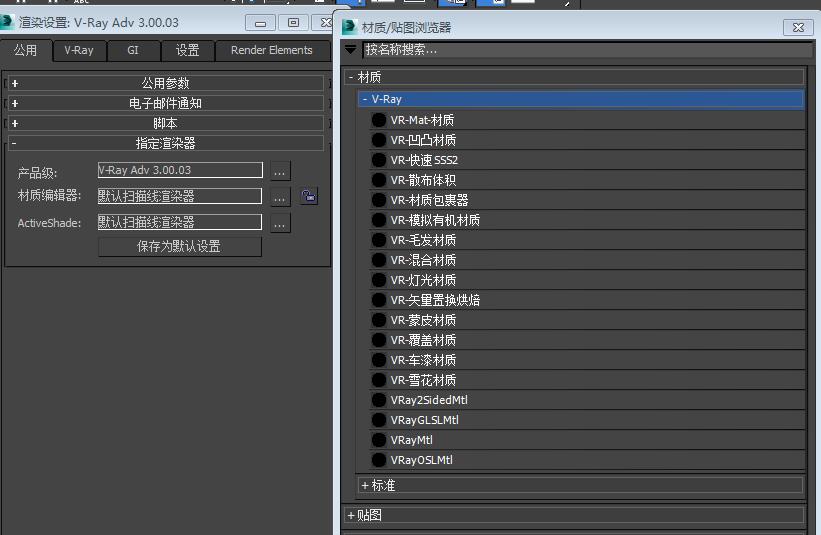821x535 pixels.
Task: Select VR-覆盖材质
Action: pos(587,340)
